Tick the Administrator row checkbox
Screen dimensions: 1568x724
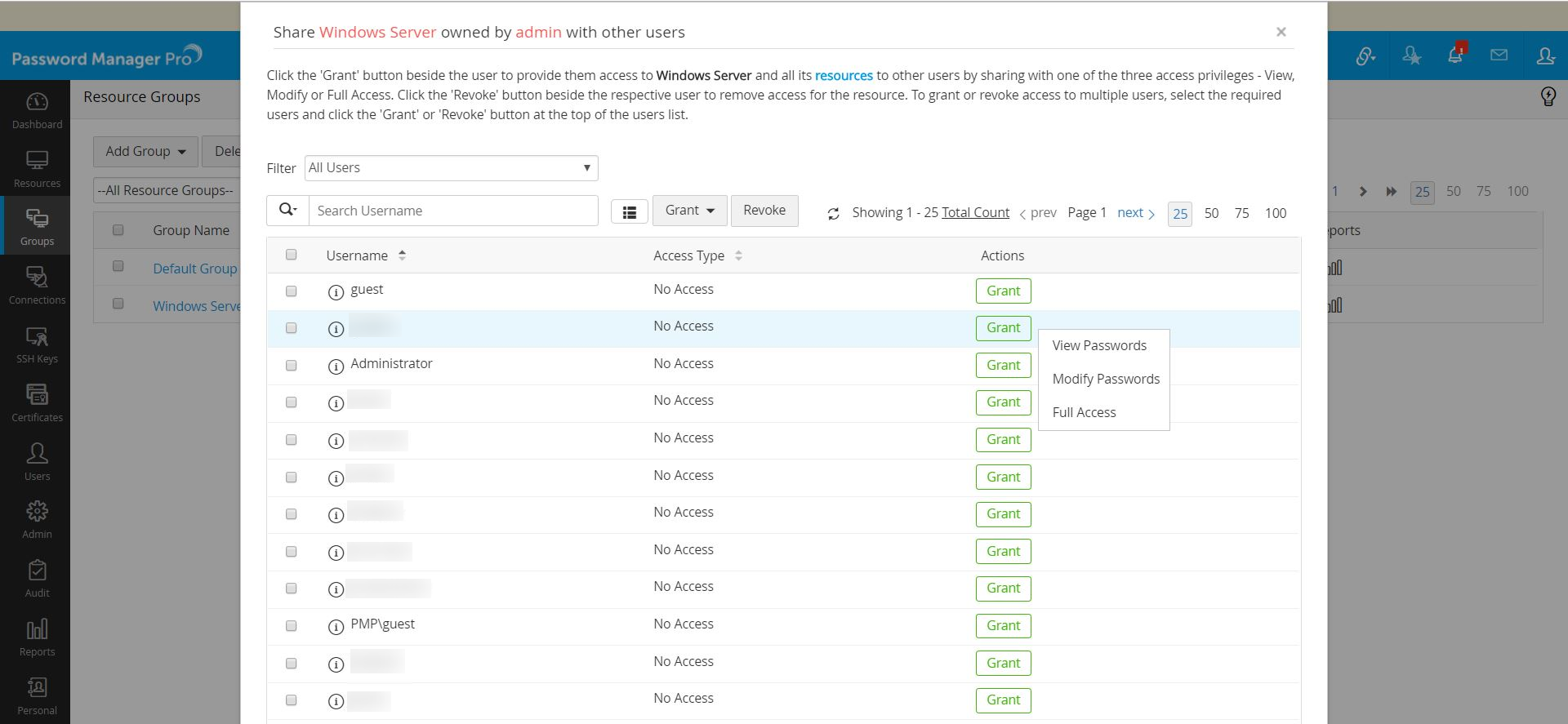point(292,366)
